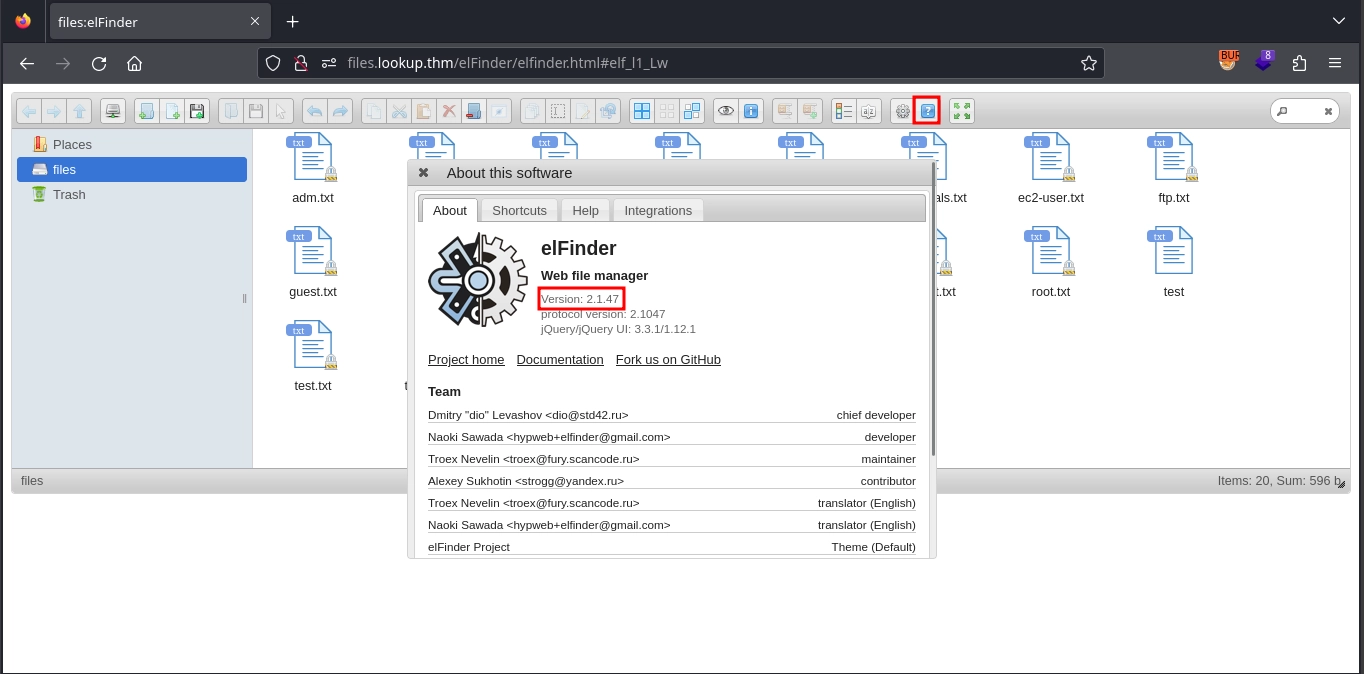Open the Sort options button
Image resolution: width=1364 pixels, height=674 pixels.
(x=868, y=111)
